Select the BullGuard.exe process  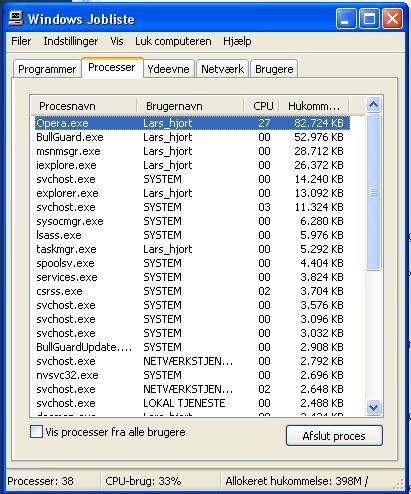(192, 137)
